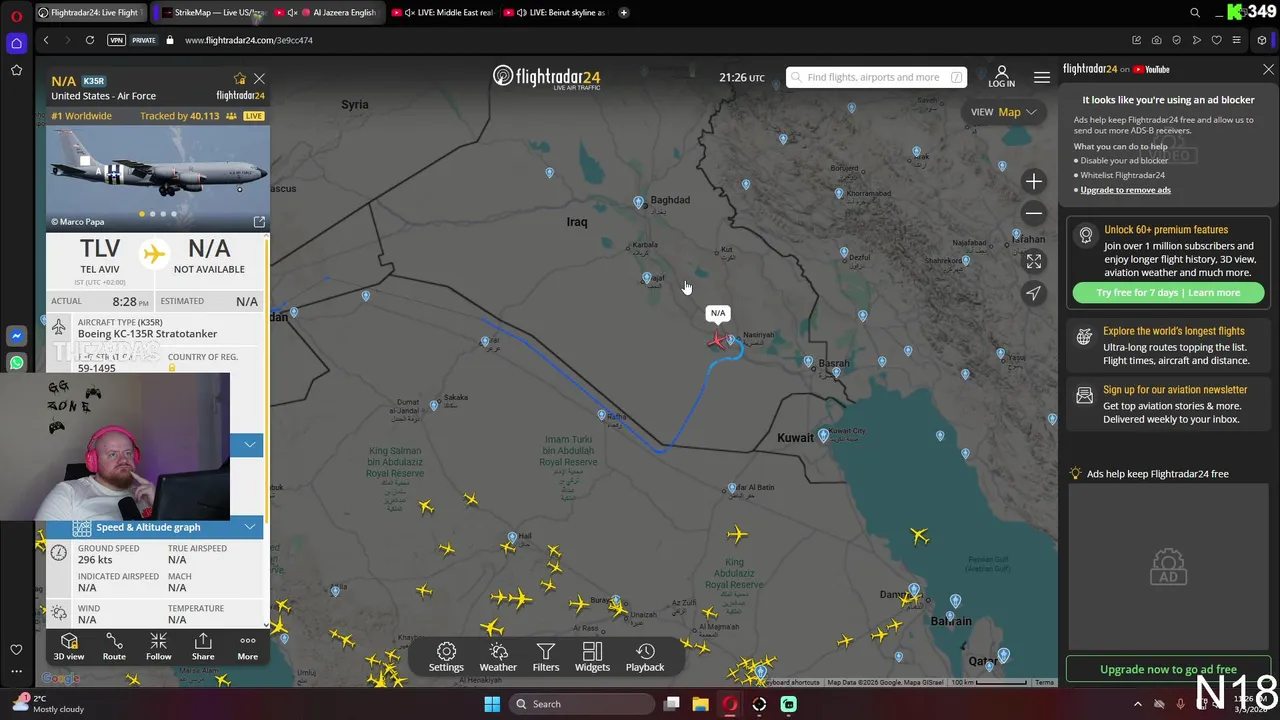Enter fullscreen map mode
Screen dimensions: 1280x720
[x=1034, y=261]
